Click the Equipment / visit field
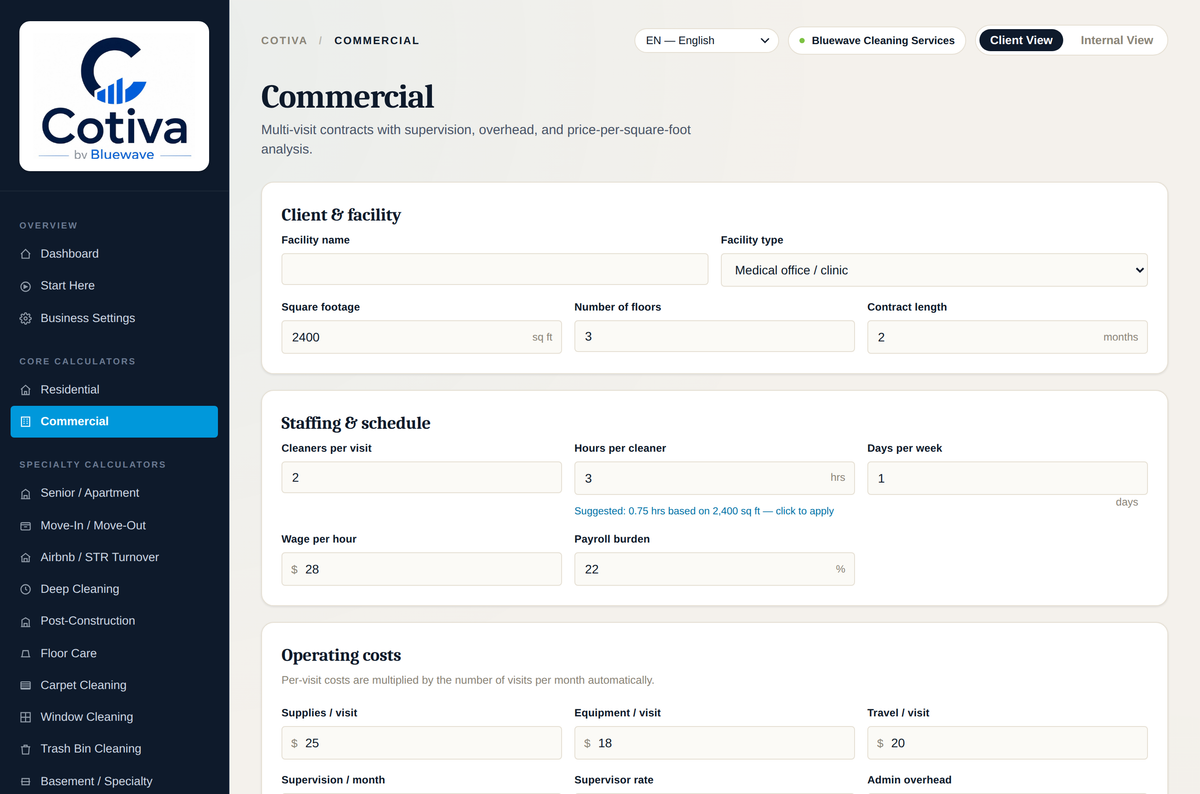Screen dimensions: 1200x794 coord(714,743)
